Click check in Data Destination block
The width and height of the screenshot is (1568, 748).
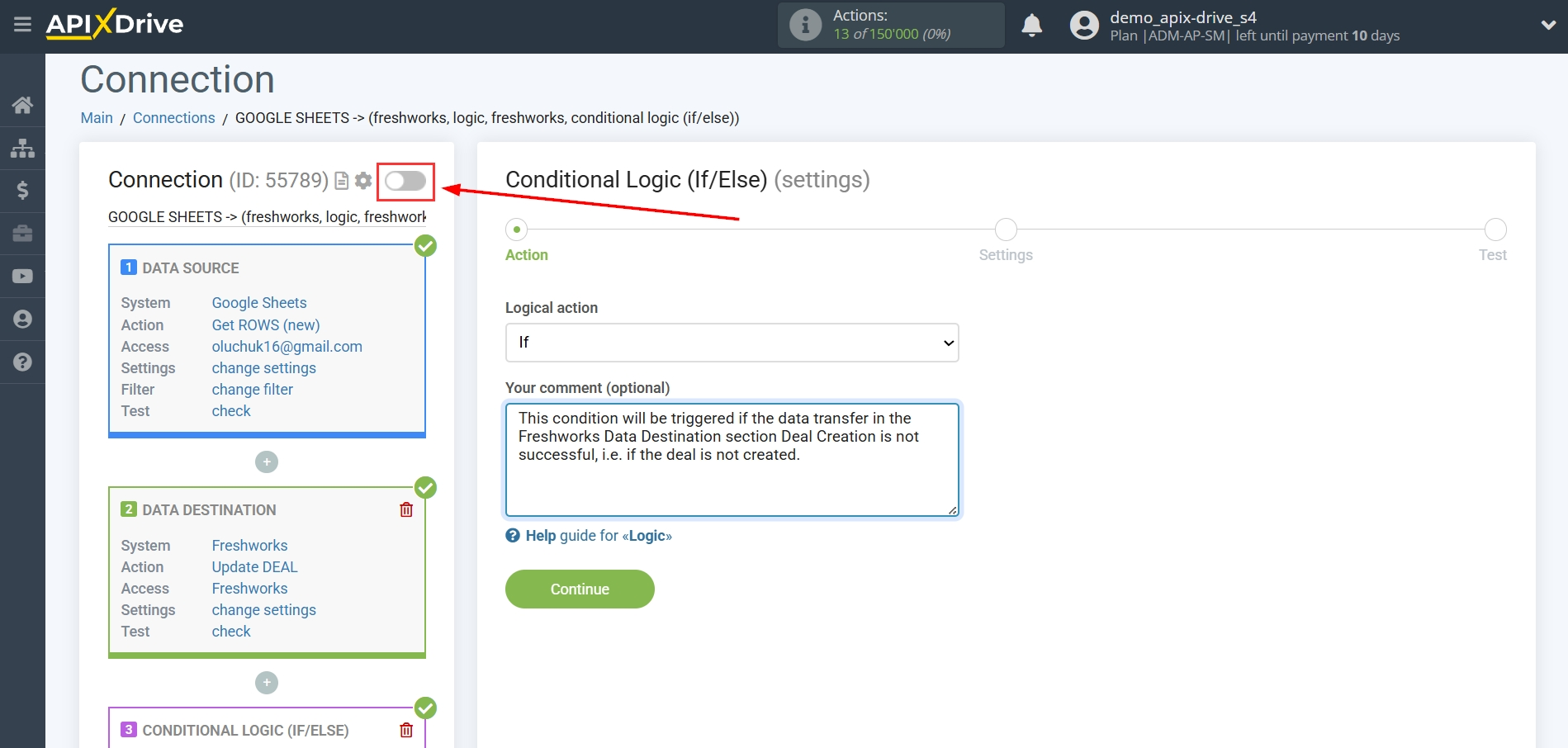click(230, 632)
